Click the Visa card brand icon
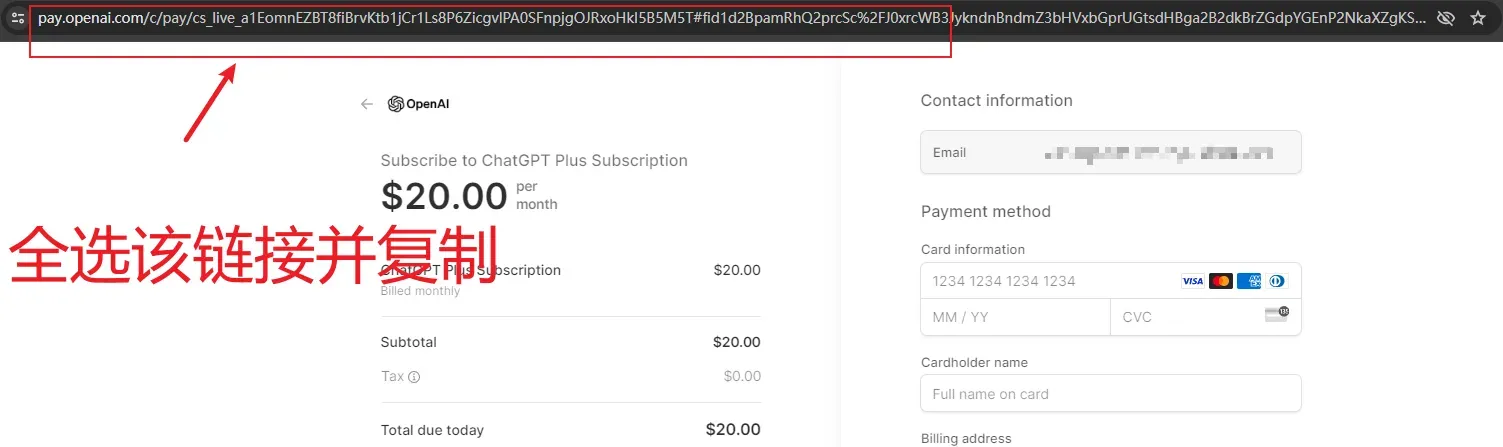Screen dimensions: 1503x447 [x=1193, y=281]
